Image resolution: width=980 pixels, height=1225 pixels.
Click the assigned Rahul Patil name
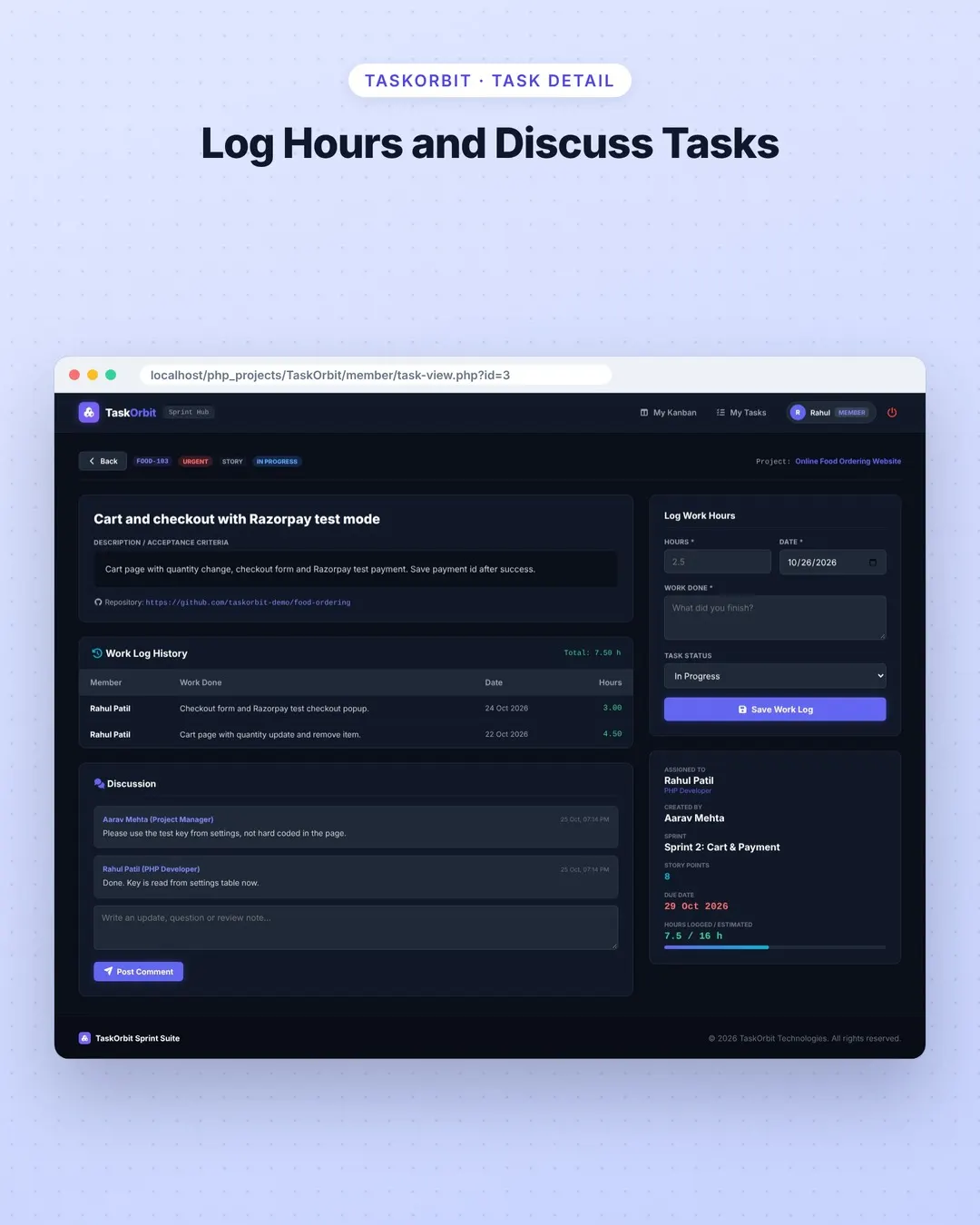(x=689, y=780)
